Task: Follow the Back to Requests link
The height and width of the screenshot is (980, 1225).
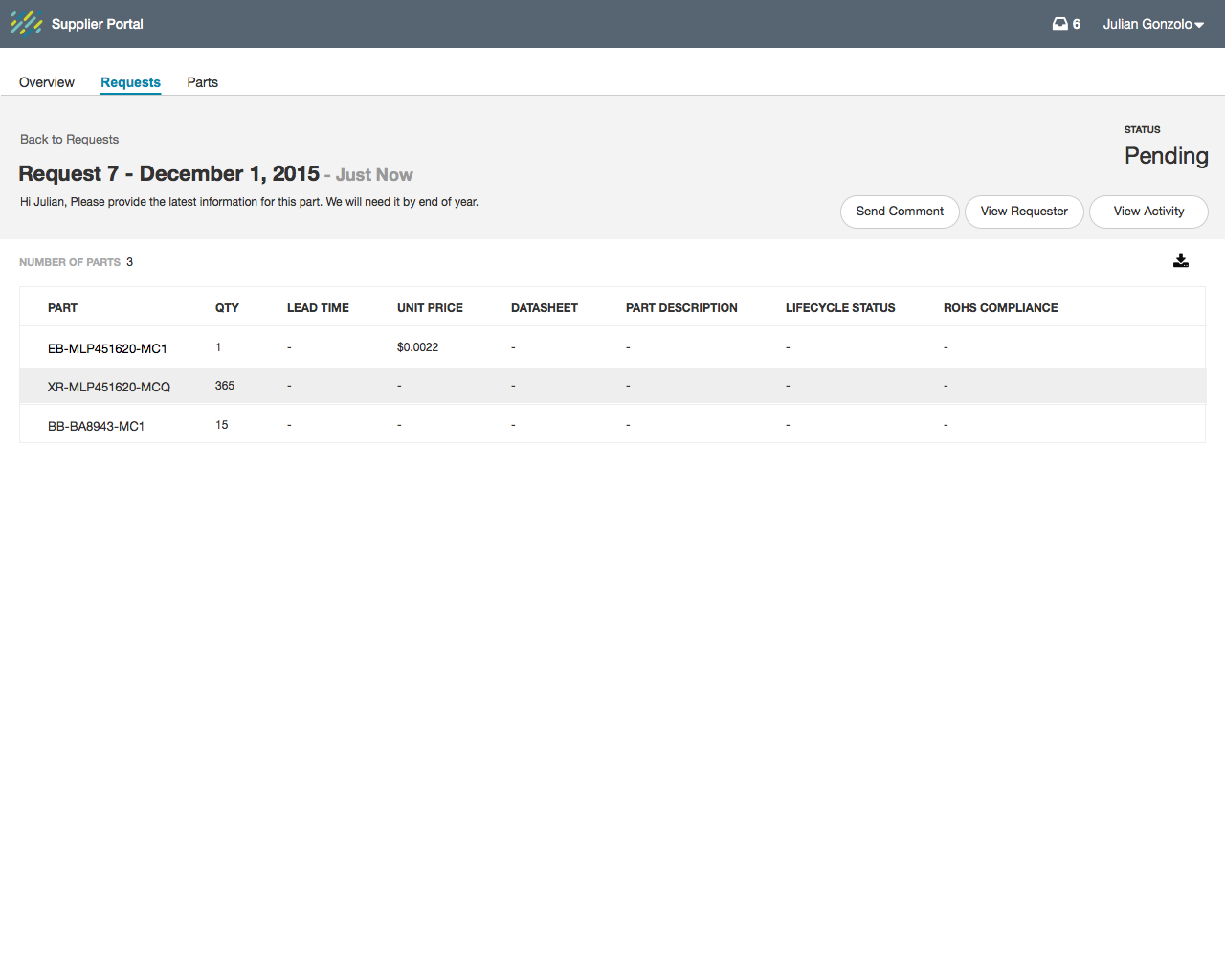Action: point(69,139)
